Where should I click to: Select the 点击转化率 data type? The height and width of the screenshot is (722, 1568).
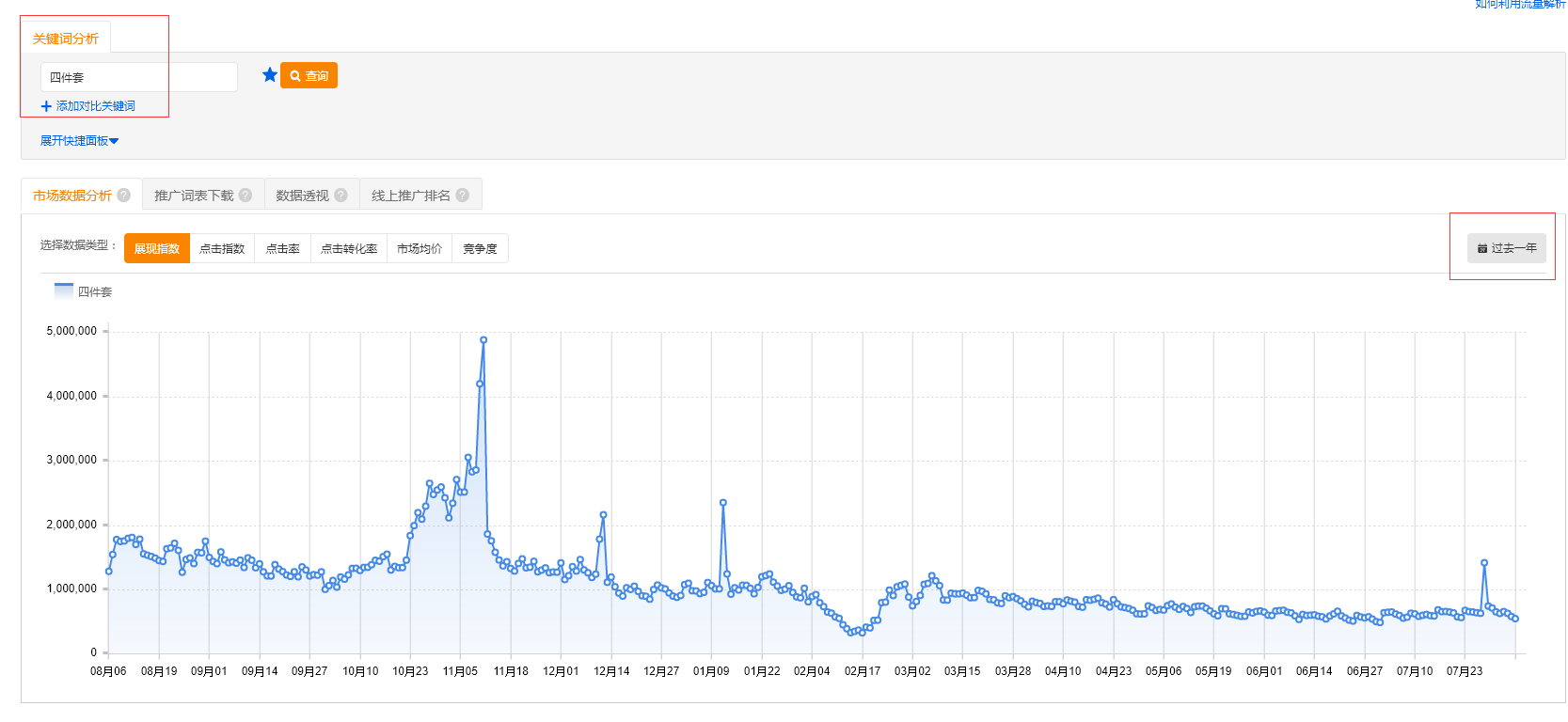[x=349, y=248]
